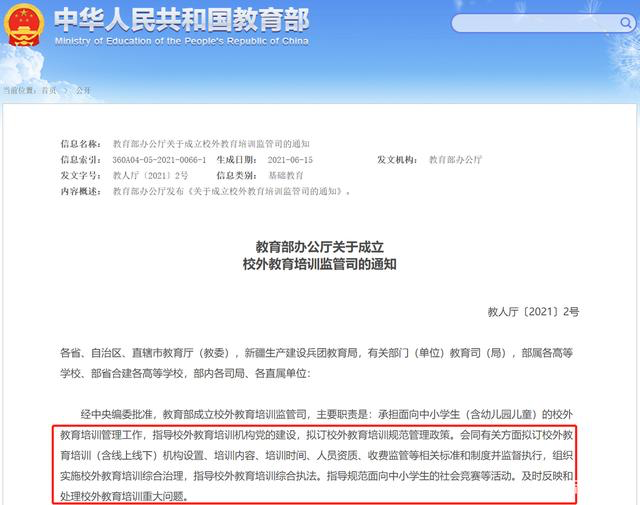Screen dimensions: 640x505
Task: Select the 内容概述 summary text
Action: point(231,191)
